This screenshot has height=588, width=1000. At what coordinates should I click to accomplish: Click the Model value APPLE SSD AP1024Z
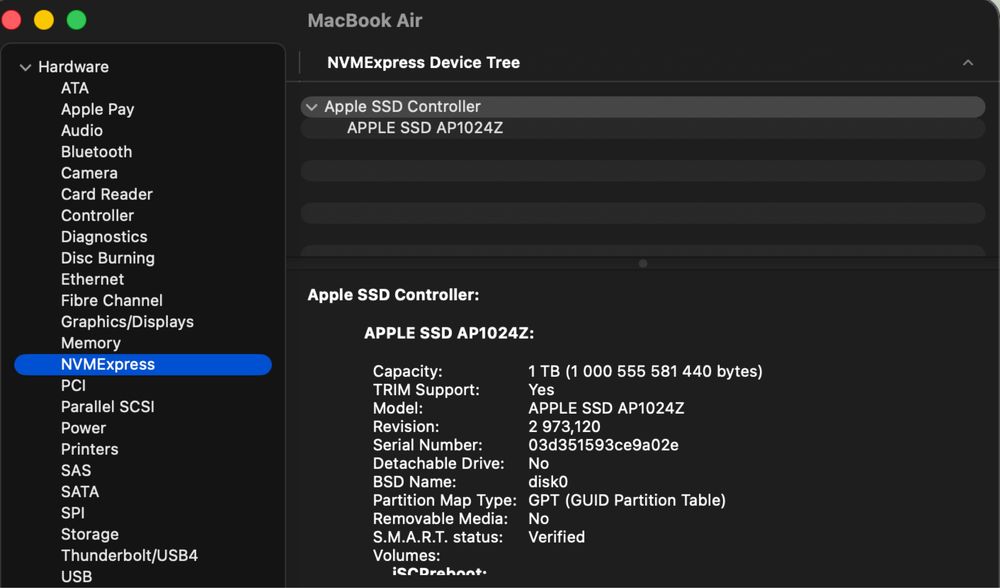[606, 408]
